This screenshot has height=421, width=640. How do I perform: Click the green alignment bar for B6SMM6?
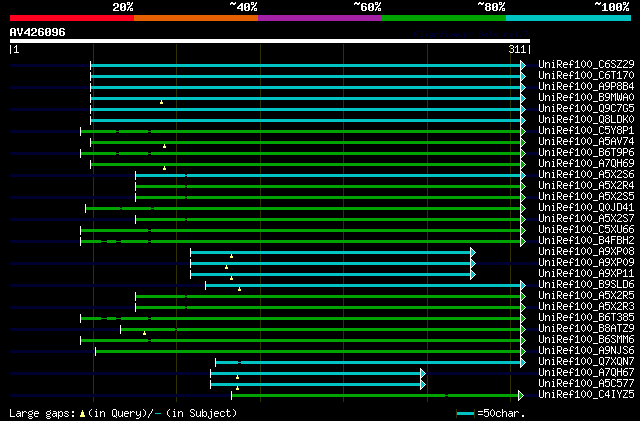coord(300,341)
